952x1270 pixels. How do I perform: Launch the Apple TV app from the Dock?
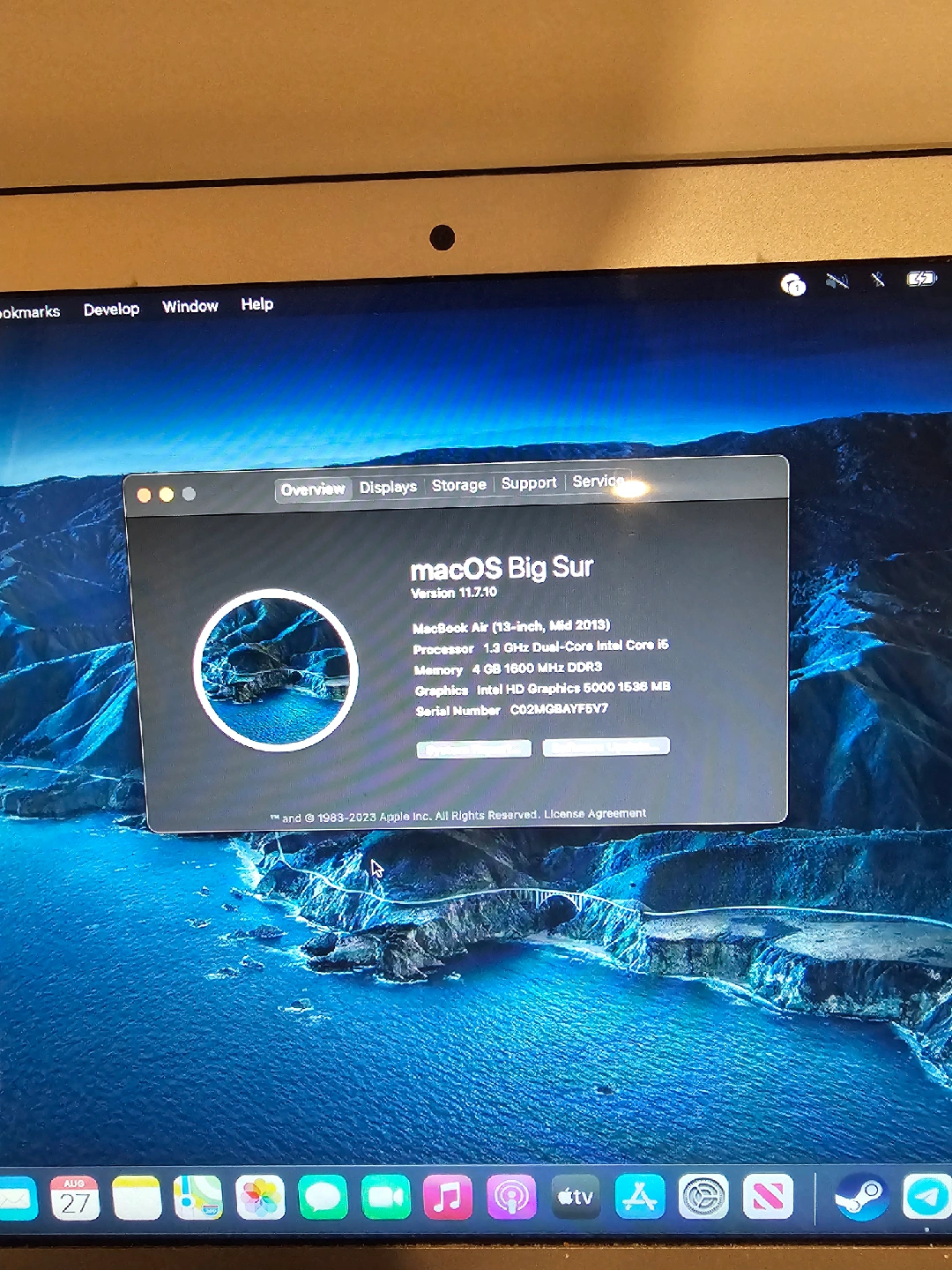click(575, 1197)
